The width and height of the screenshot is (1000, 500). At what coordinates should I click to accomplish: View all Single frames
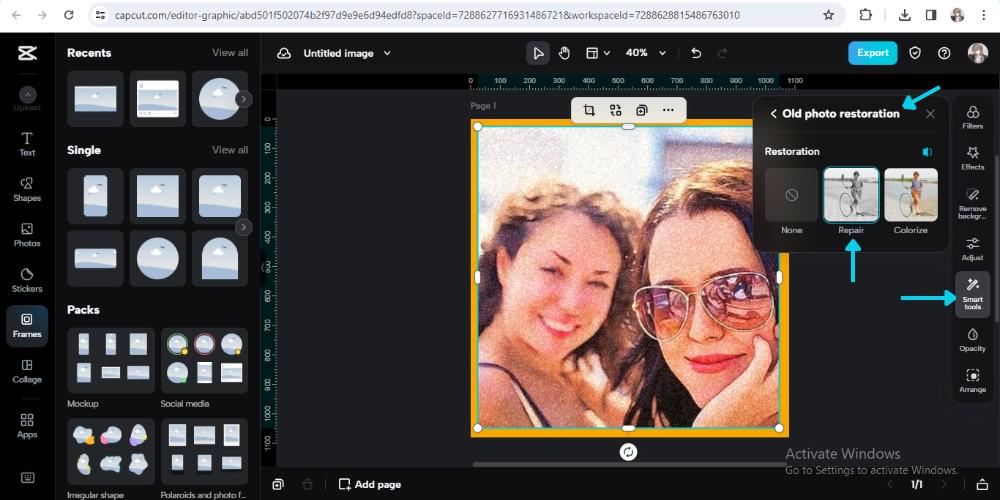pyautogui.click(x=230, y=150)
